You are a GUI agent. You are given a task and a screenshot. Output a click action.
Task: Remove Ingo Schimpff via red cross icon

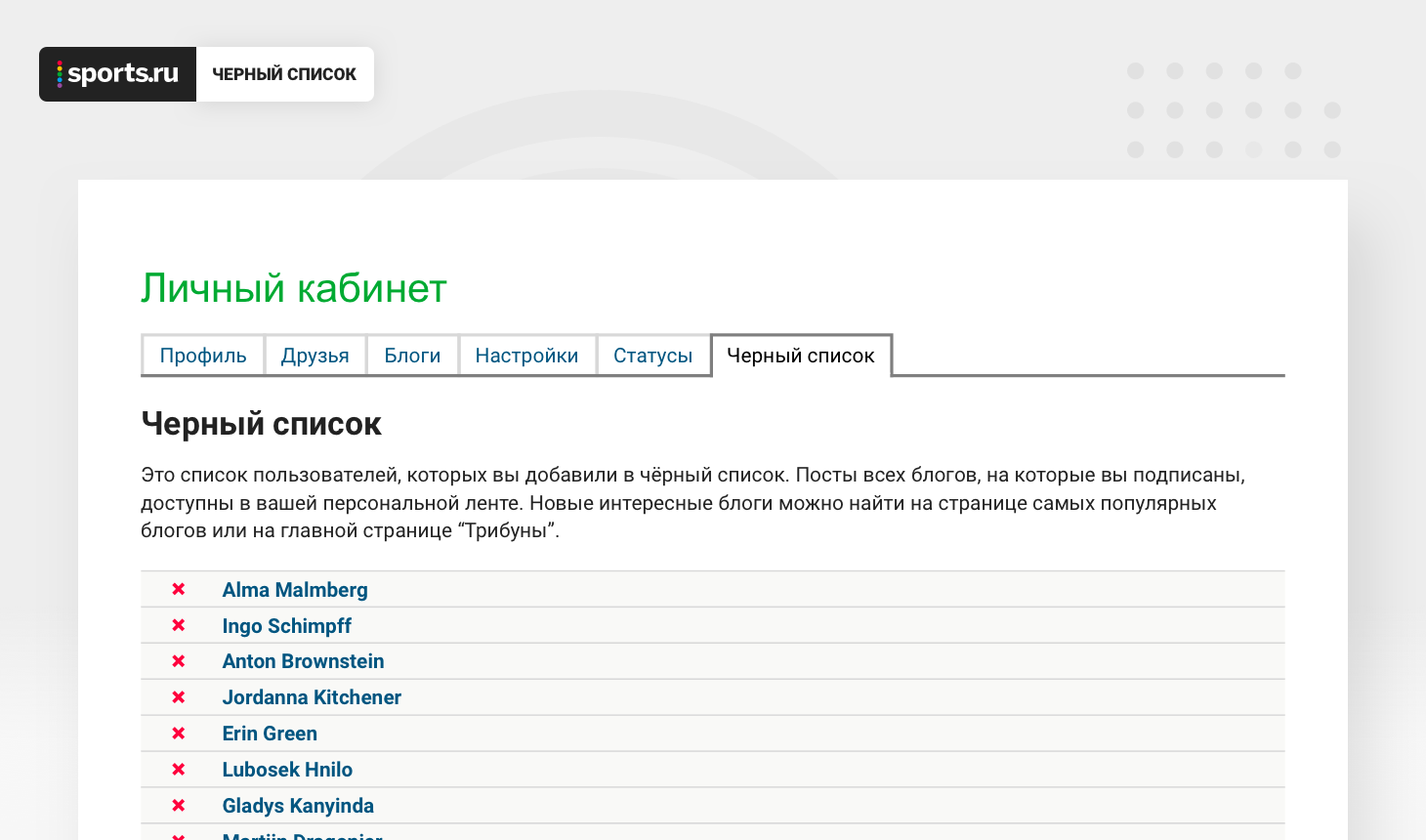coord(179,625)
